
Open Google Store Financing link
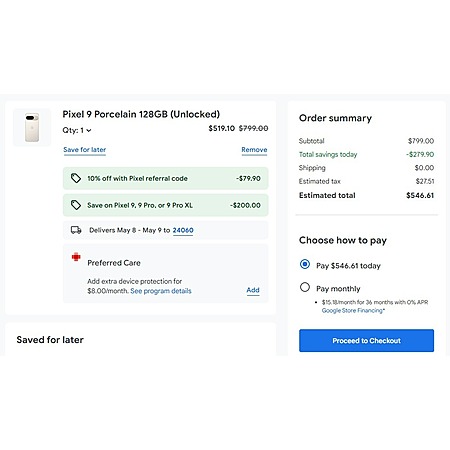pyautogui.click(x=353, y=311)
